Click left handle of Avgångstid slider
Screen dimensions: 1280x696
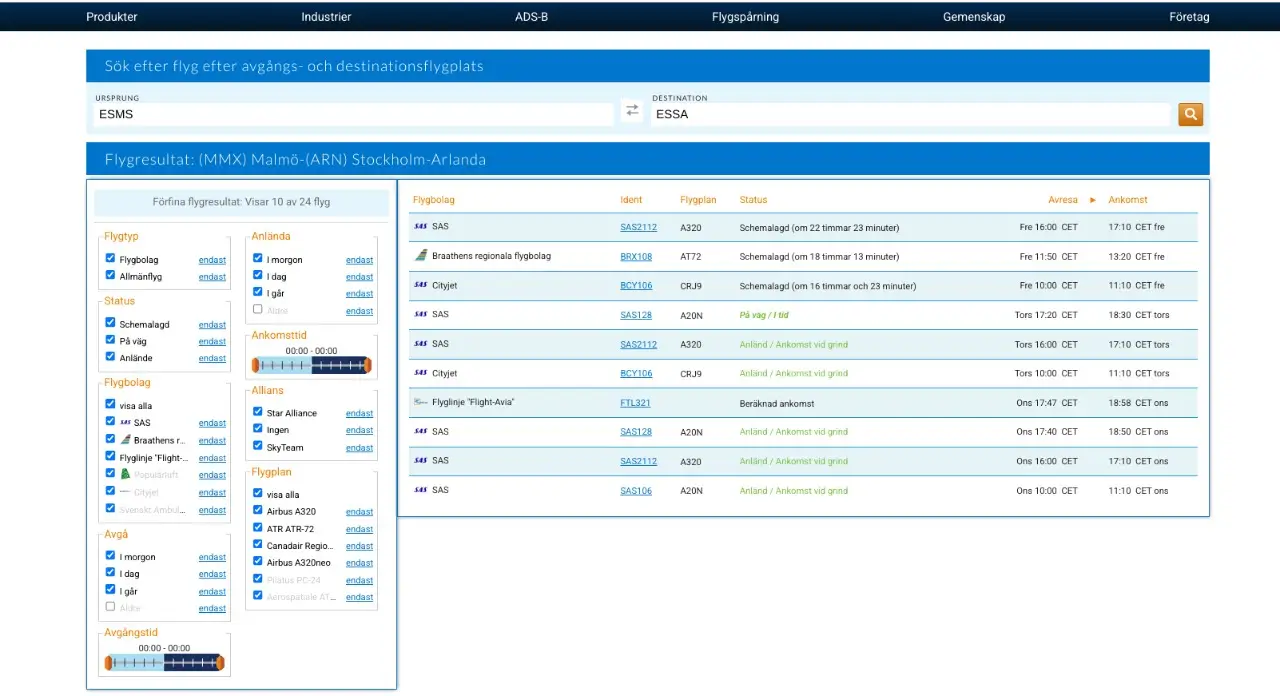click(108, 663)
